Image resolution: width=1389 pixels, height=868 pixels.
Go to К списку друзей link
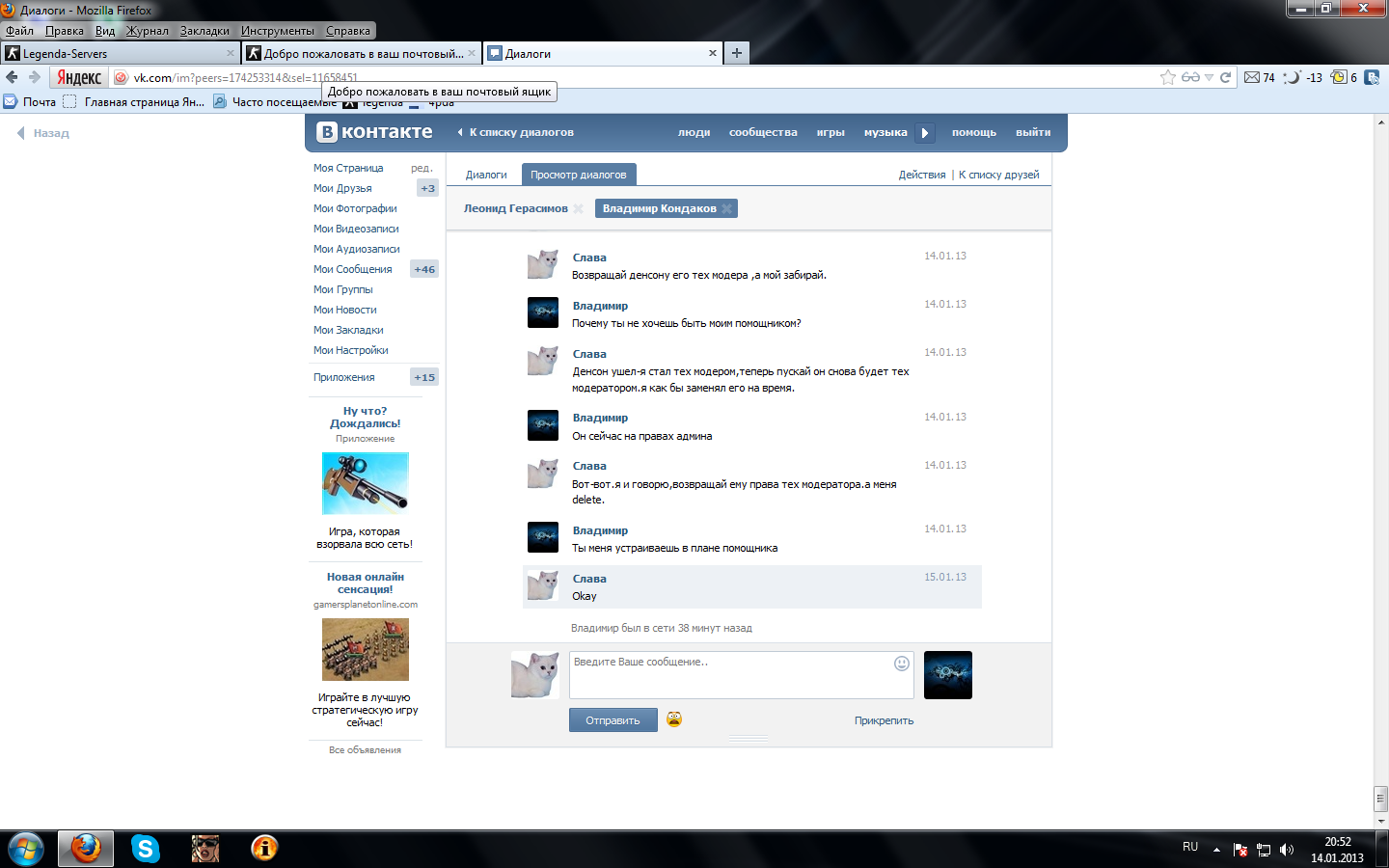click(x=999, y=175)
